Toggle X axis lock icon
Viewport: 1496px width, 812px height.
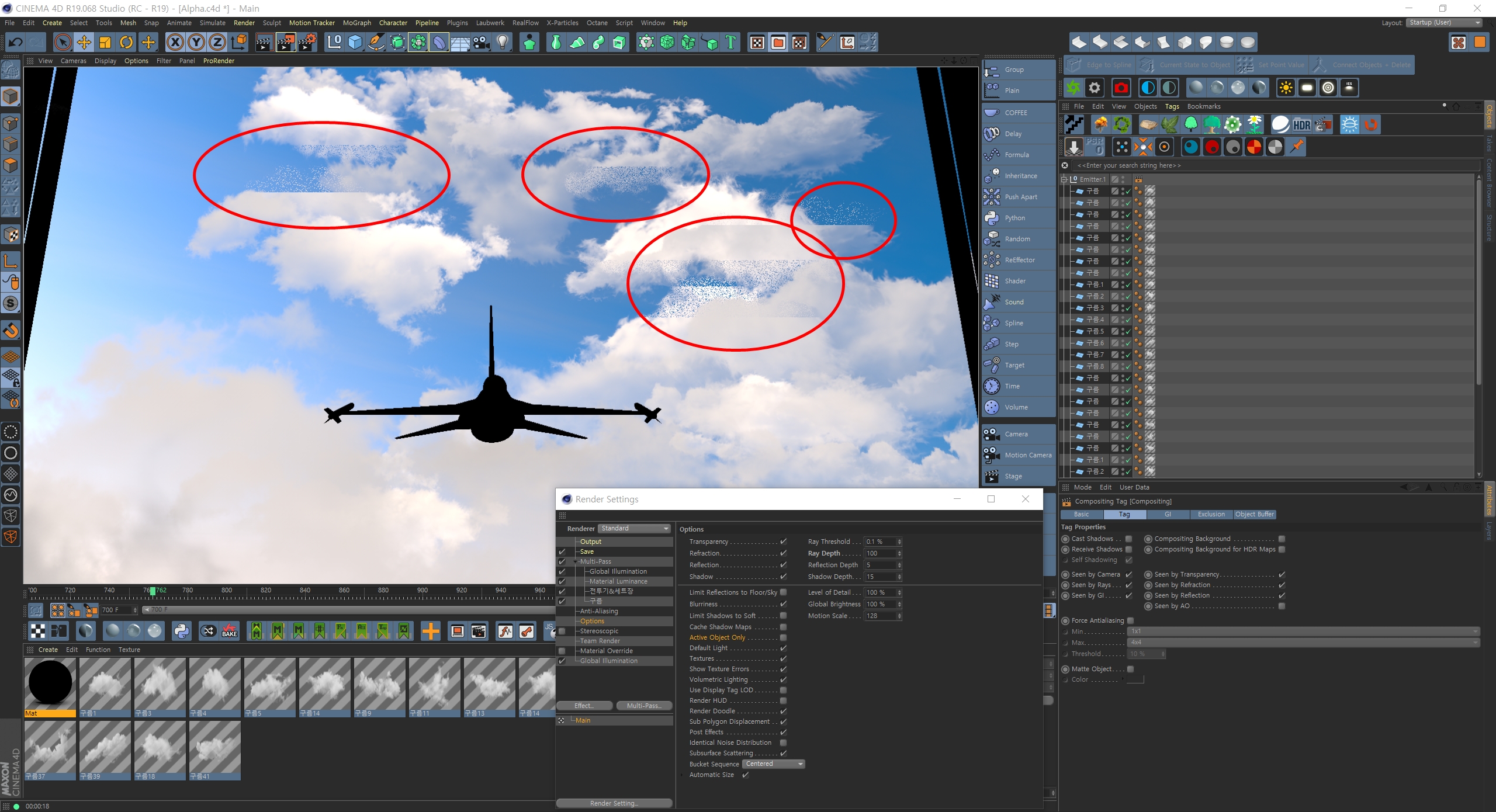(x=175, y=42)
